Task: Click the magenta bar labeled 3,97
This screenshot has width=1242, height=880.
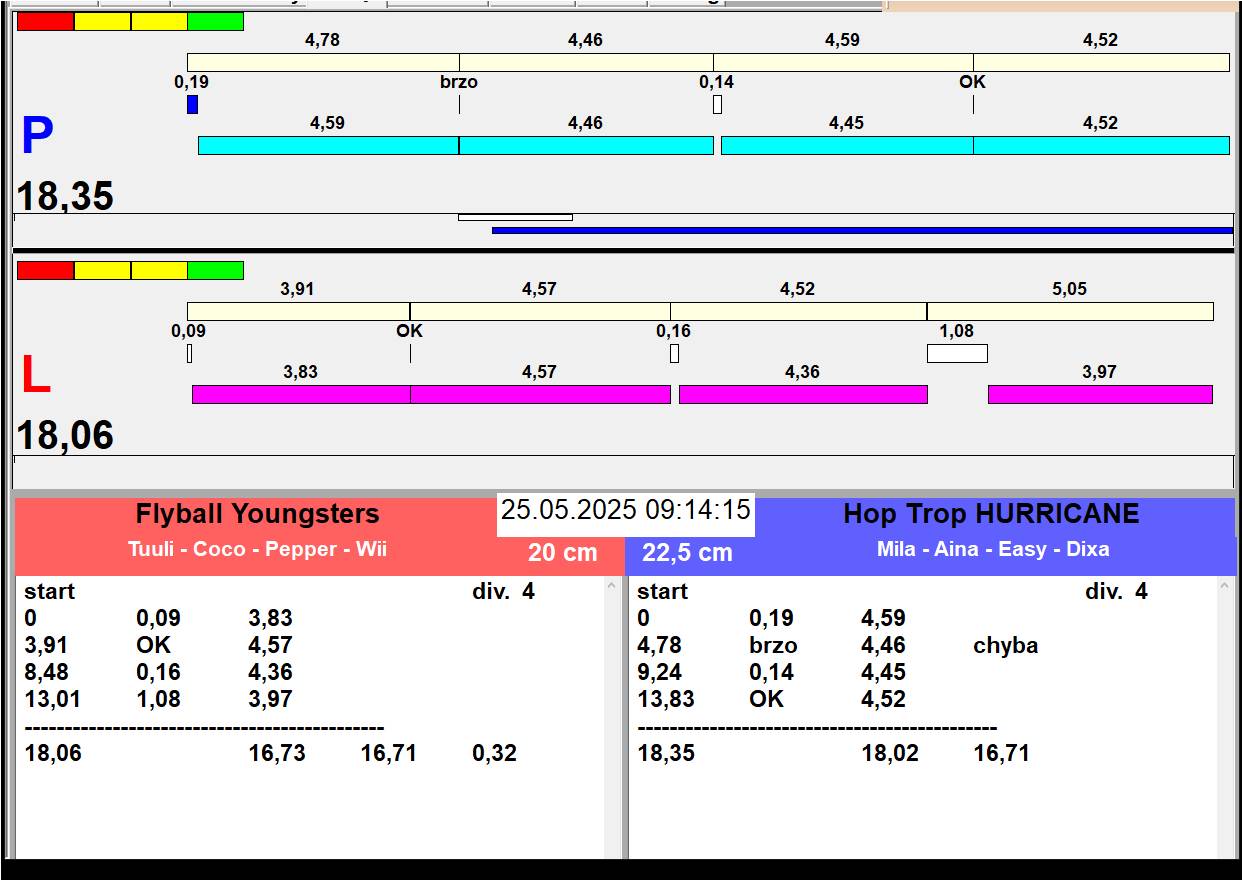Action: click(x=1100, y=394)
